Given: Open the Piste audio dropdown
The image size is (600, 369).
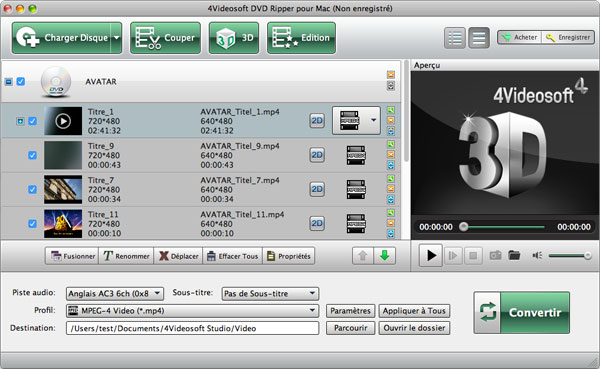Looking at the screenshot, I should 115,294.
